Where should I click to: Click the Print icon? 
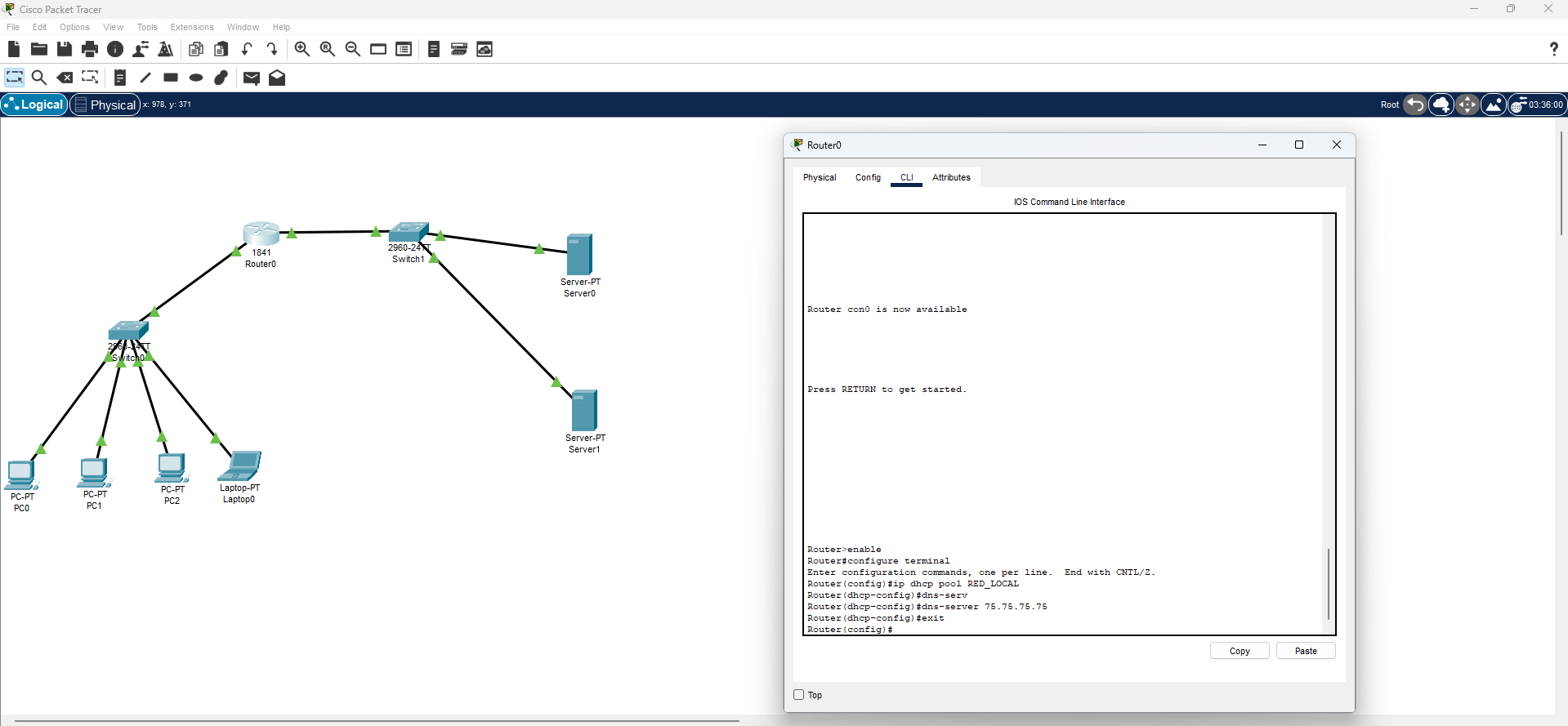[x=90, y=49]
